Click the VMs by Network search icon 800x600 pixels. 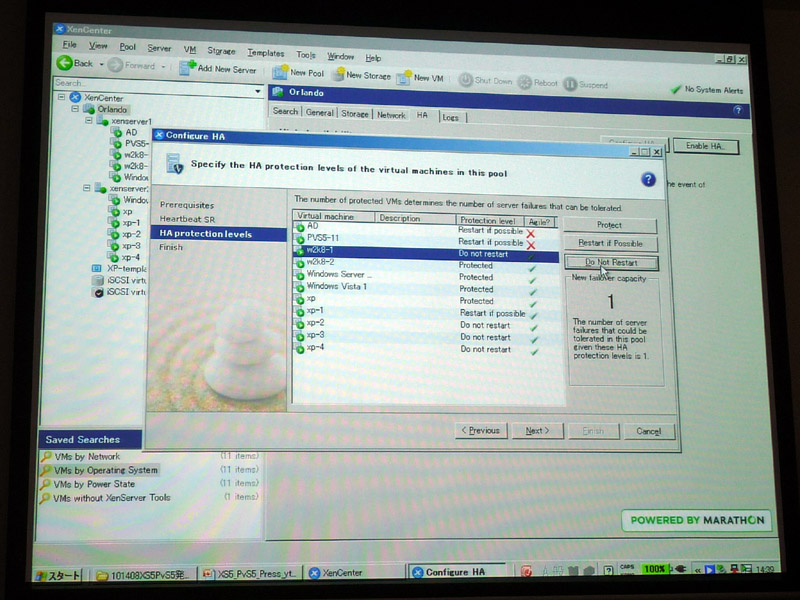pos(47,456)
